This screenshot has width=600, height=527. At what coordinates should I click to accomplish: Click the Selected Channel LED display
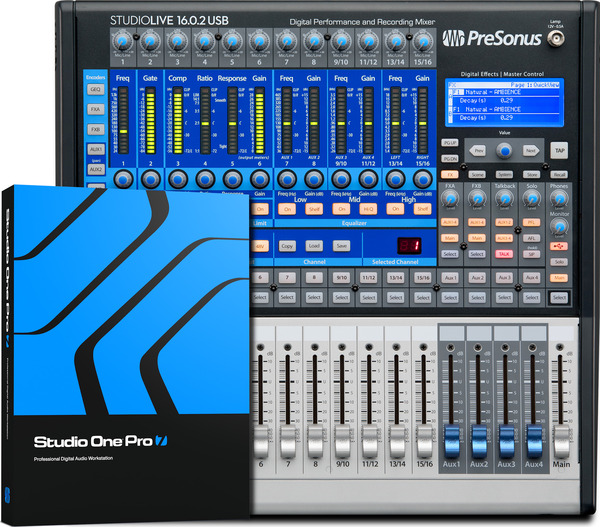(409, 245)
